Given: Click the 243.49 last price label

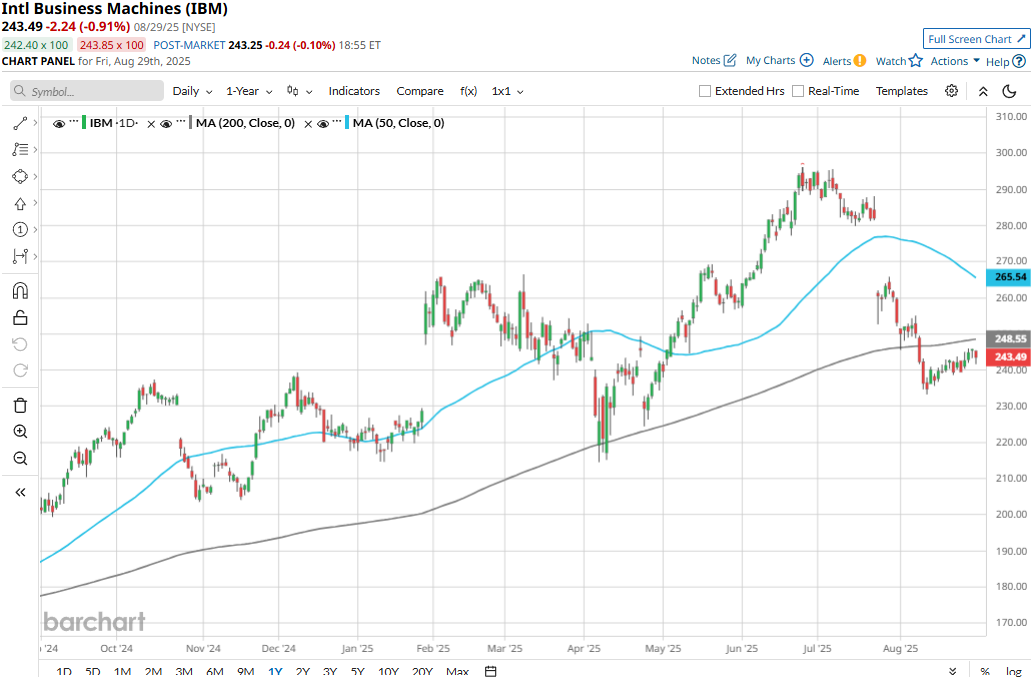Looking at the screenshot, I should pyautogui.click(x=1009, y=357).
